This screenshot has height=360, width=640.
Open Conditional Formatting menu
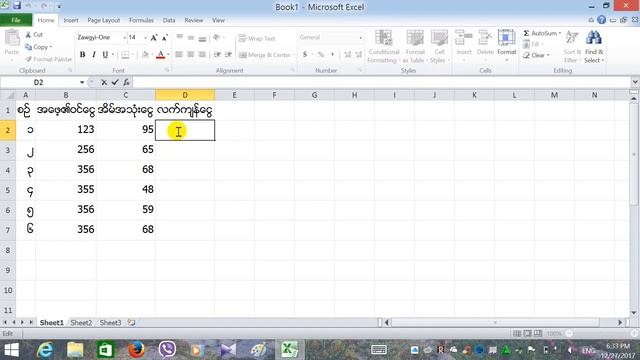tap(384, 46)
